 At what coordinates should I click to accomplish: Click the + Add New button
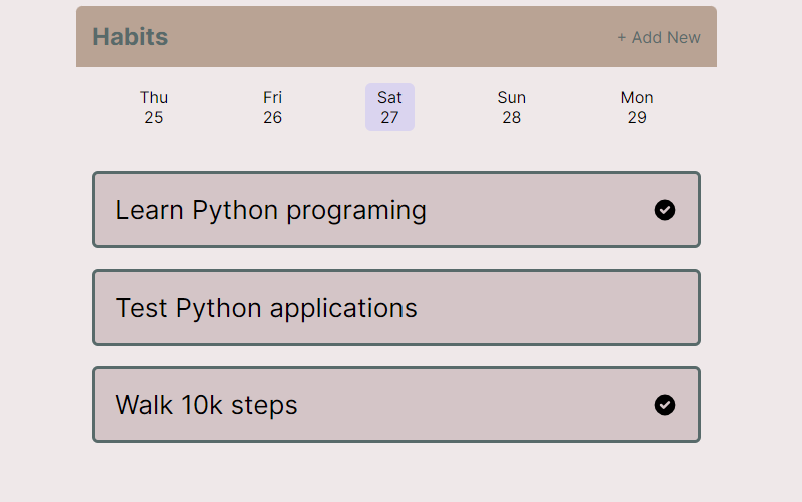pyautogui.click(x=659, y=37)
